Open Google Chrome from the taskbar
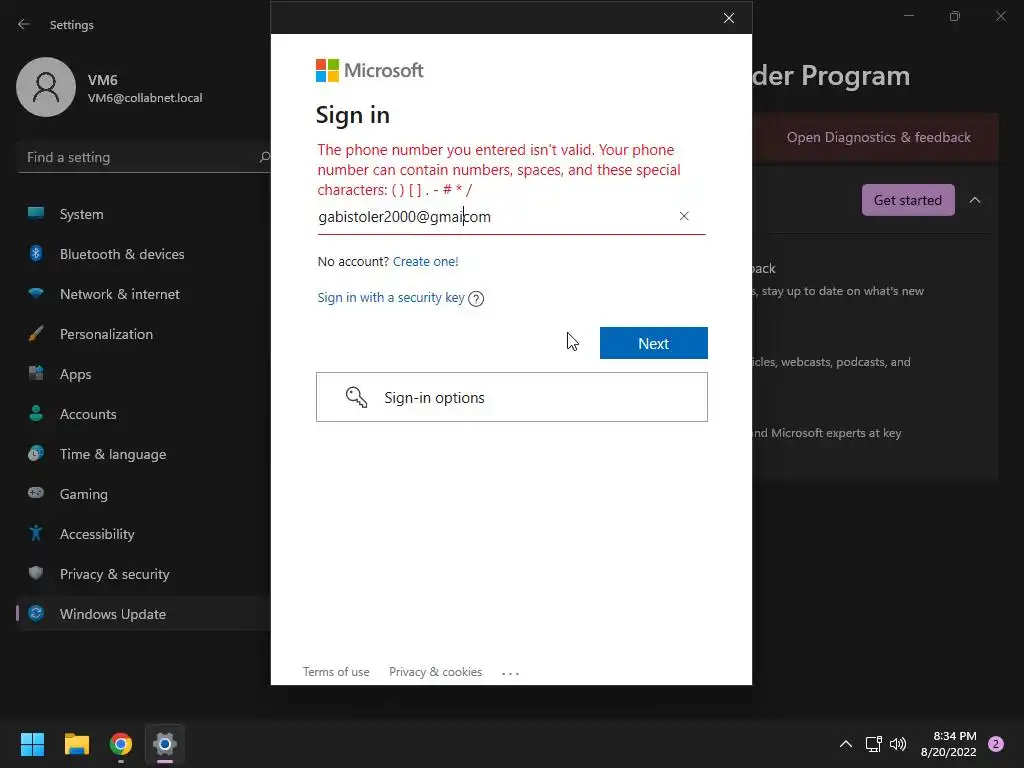 [121, 744]
